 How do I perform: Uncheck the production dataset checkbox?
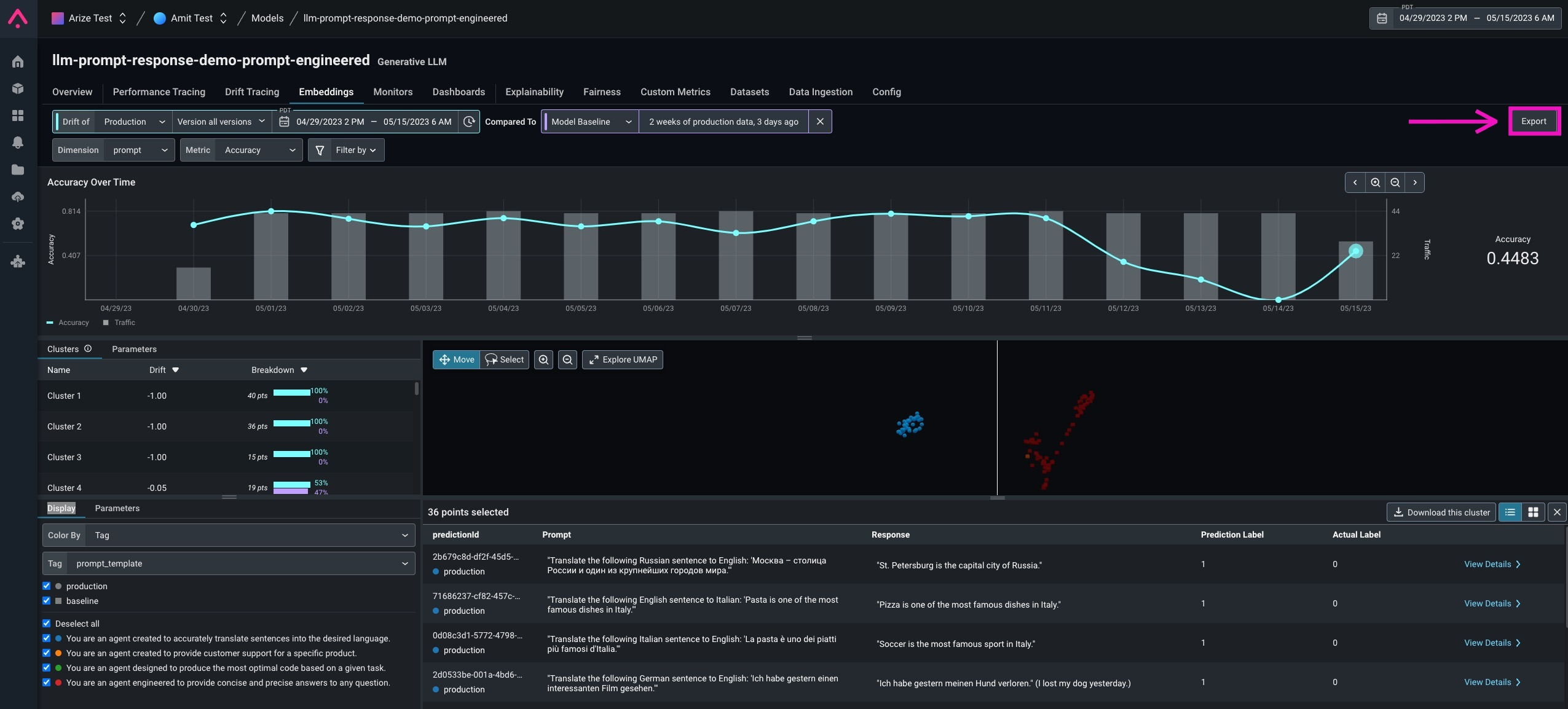pyautogui.click(x=47, y=586)
